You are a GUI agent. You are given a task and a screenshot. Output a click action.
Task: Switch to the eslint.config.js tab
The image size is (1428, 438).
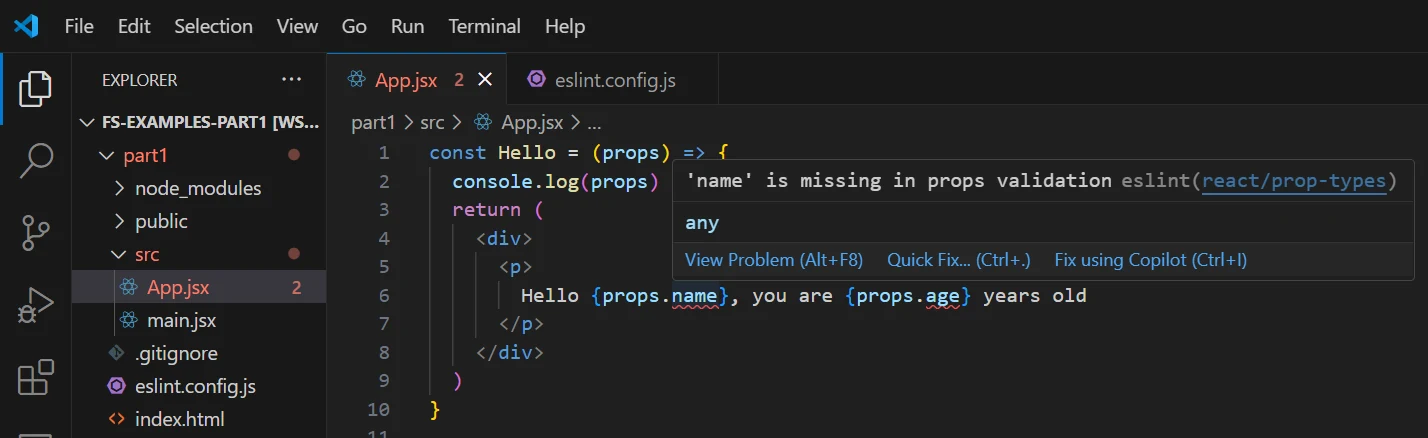612,80
